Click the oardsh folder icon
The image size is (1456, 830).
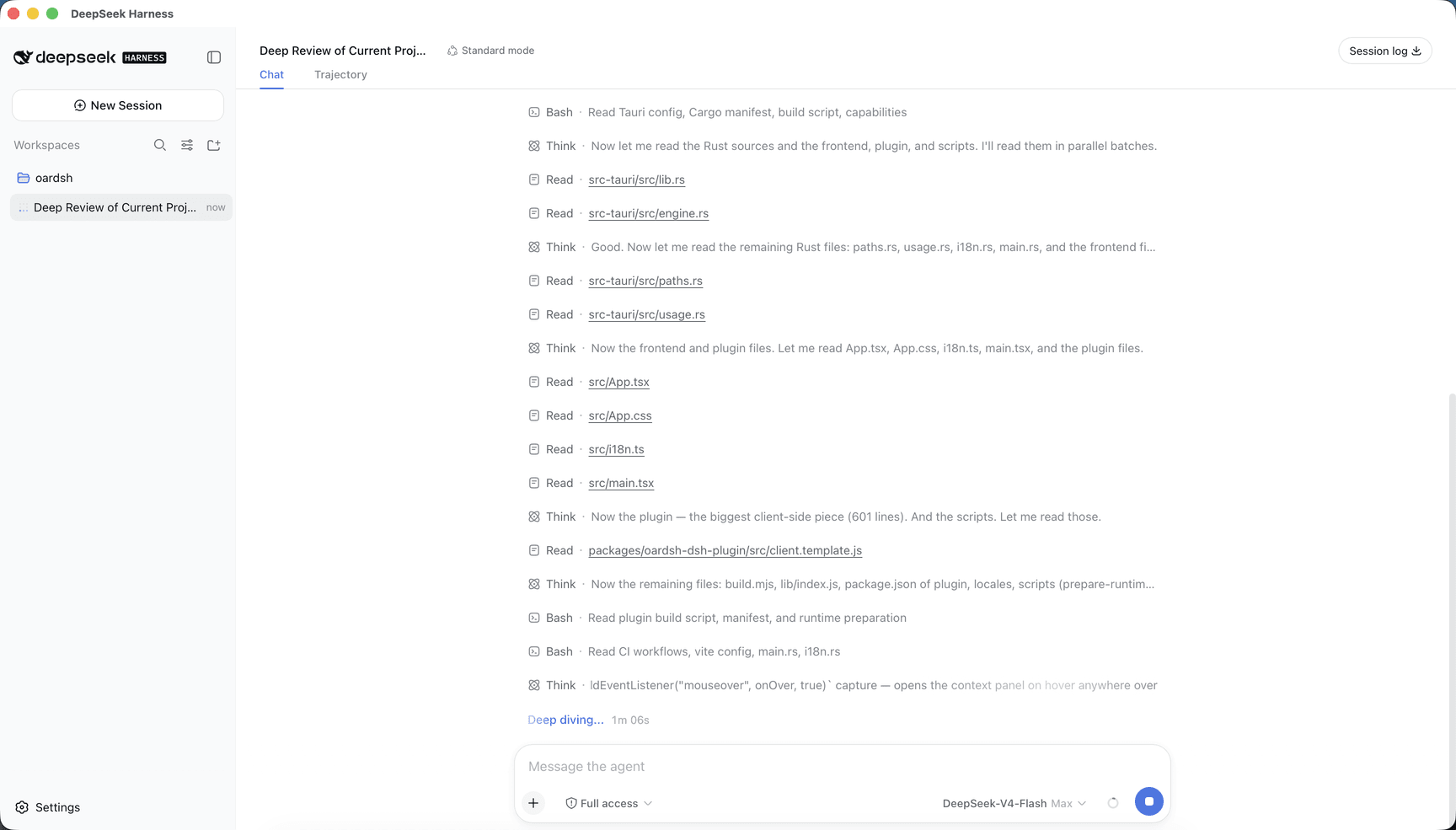(24, 178)
